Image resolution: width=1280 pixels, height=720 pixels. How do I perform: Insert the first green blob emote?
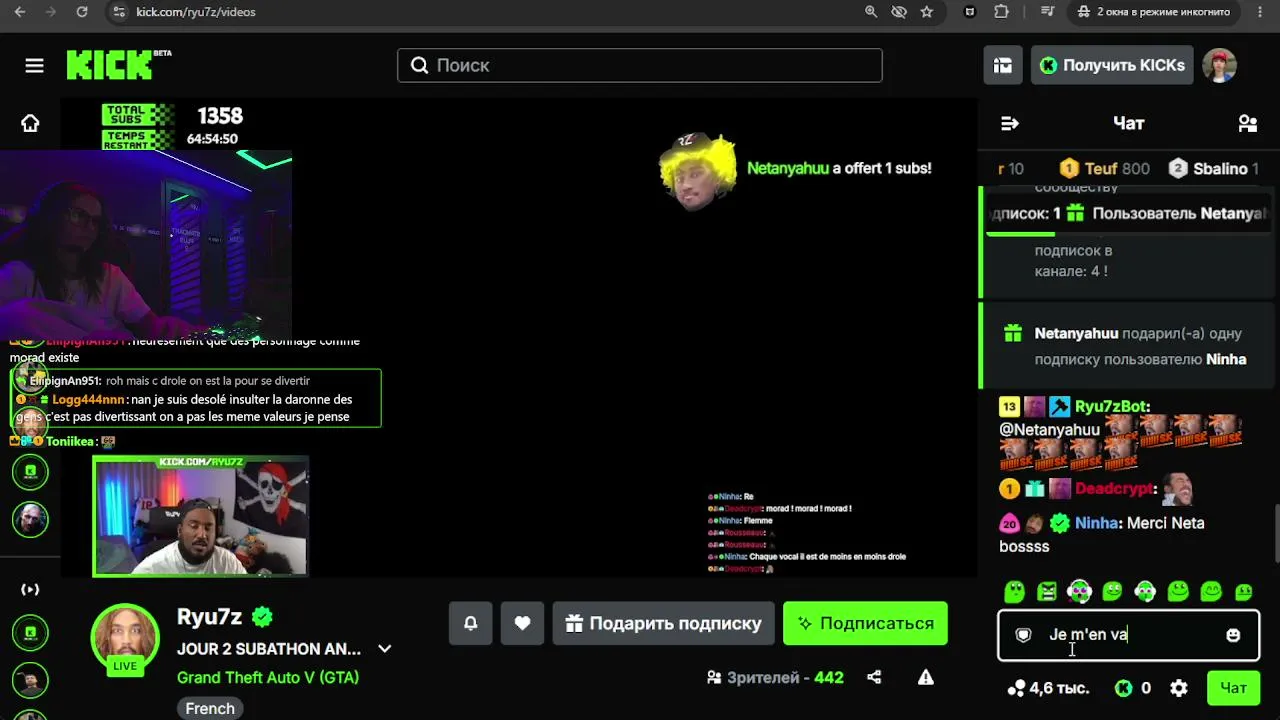point(1014,592)
